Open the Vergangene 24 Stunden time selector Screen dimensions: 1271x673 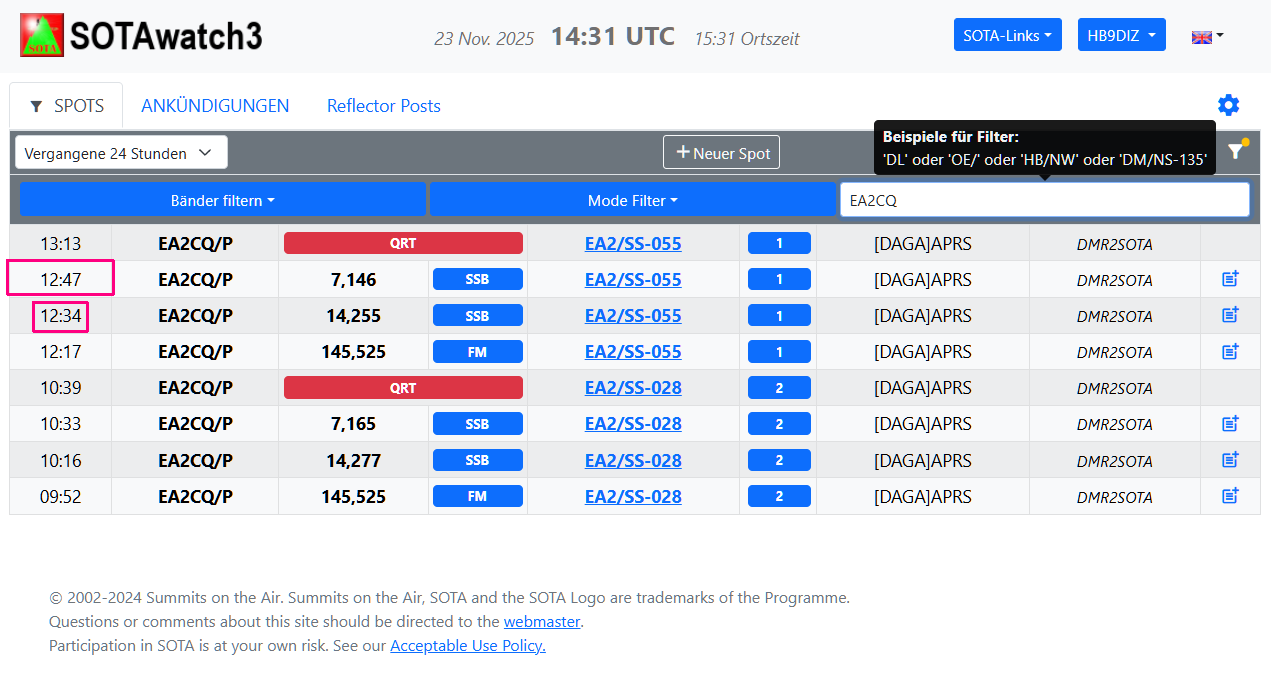click(121, 153)
